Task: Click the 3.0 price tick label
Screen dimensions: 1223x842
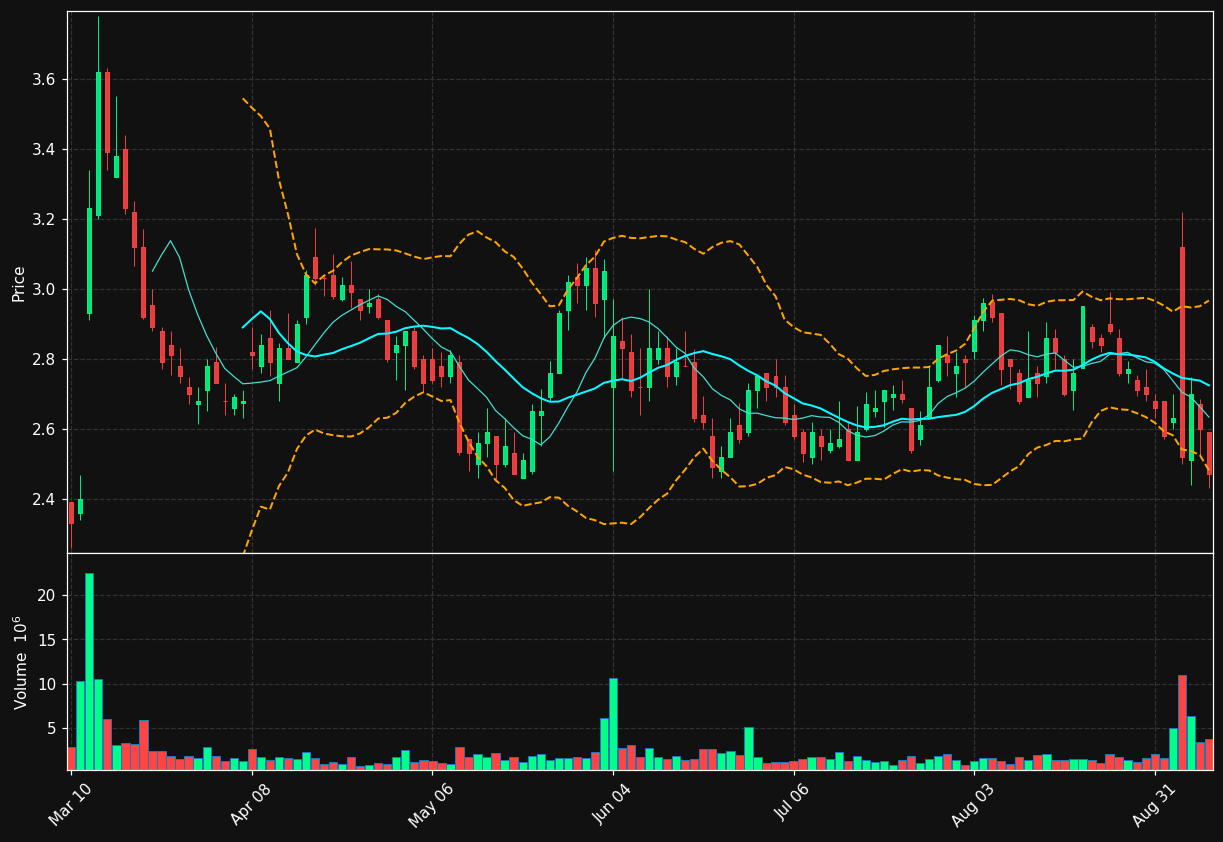Action: click(x=44, y=290)
